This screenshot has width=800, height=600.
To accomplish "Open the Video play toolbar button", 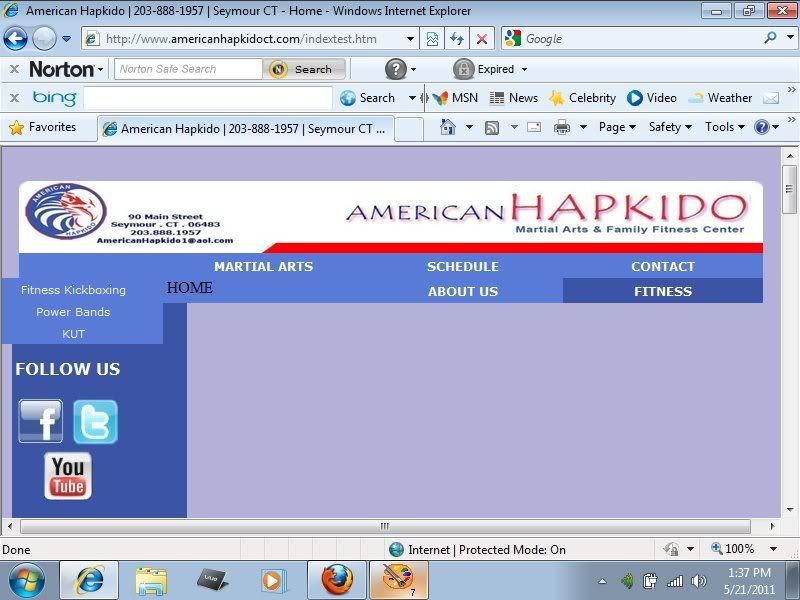I will 652,98.
